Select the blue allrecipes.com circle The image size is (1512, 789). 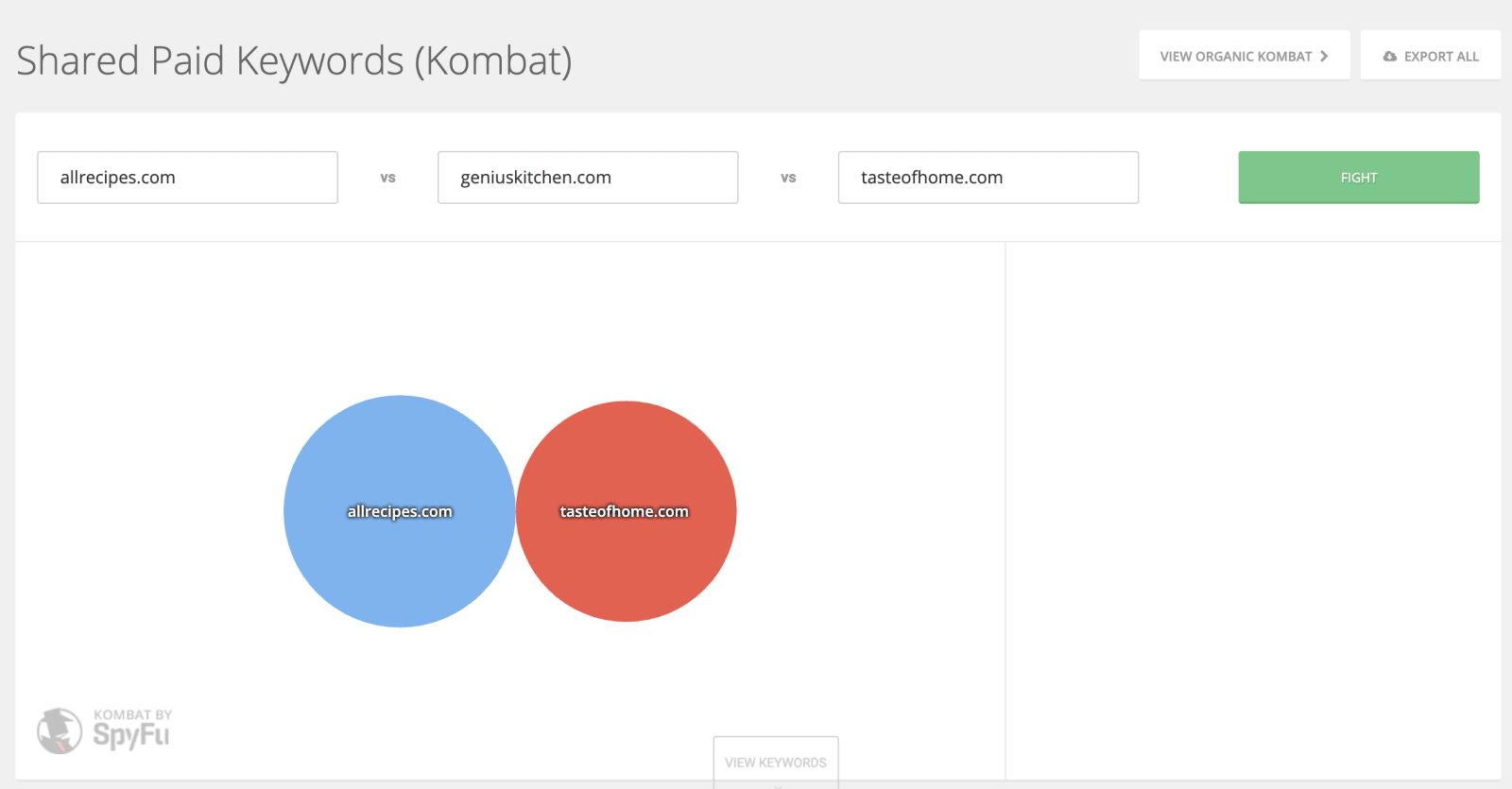point(400,511)
